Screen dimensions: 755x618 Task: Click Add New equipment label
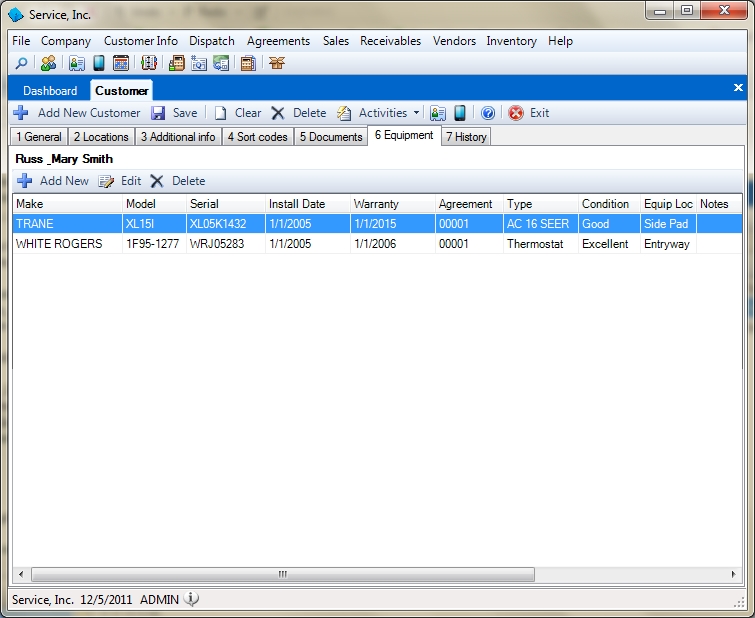(x=65, y=181)
